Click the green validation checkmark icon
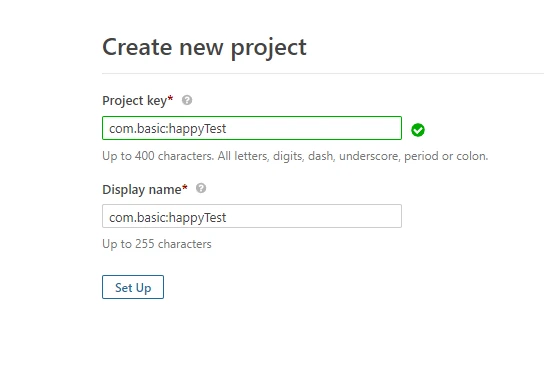 pos(418,130)
